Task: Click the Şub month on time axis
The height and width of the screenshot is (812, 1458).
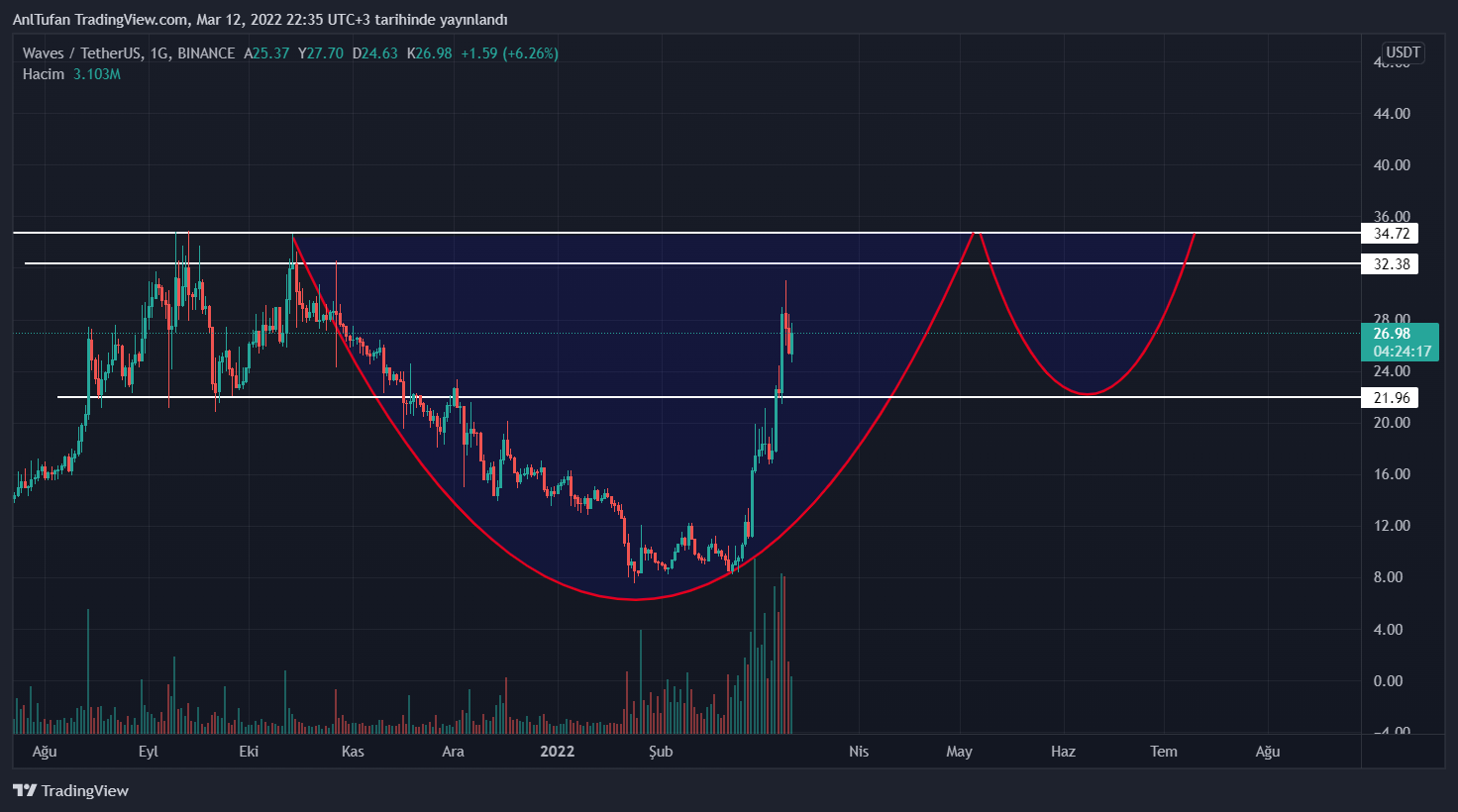Action: click(x=661, y=752)
